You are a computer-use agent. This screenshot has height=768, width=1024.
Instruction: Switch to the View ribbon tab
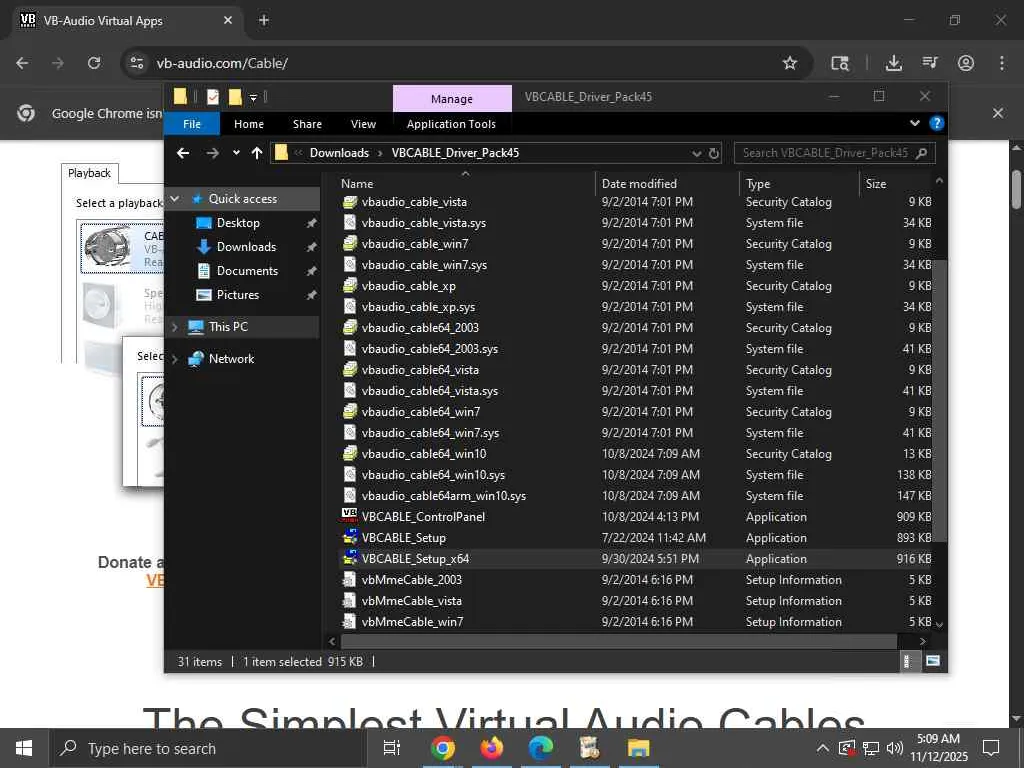(363, 124)
